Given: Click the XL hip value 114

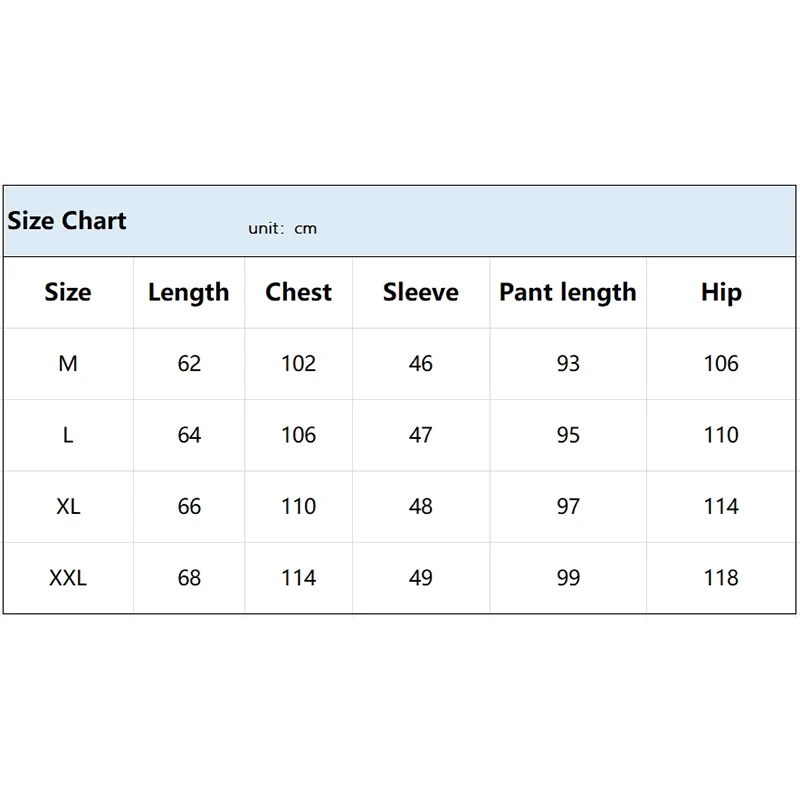Looking at the screenshot, I should tap(721, 507).
